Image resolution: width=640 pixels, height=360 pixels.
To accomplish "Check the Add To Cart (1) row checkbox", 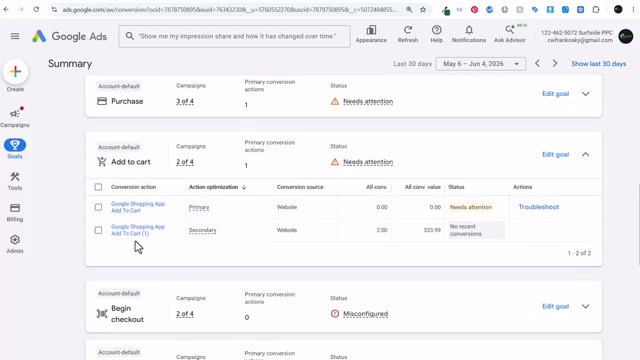I will [x=98, y=230].
